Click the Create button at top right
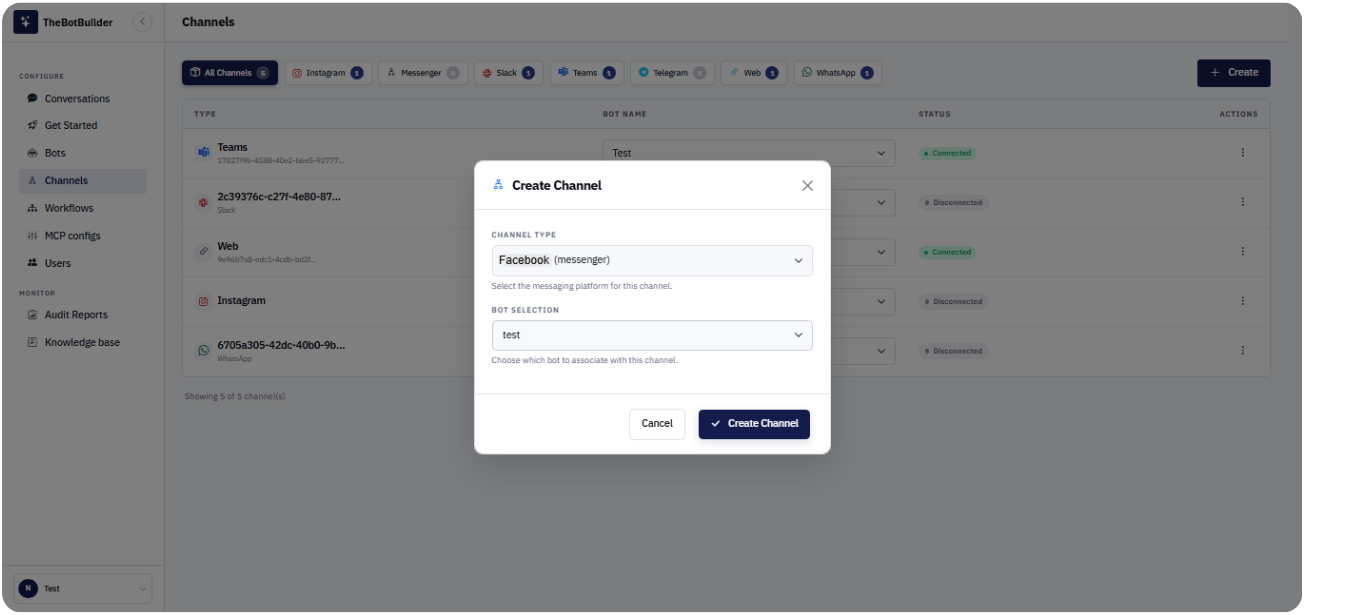The image size is (1366, 615). click(1234, 72)
